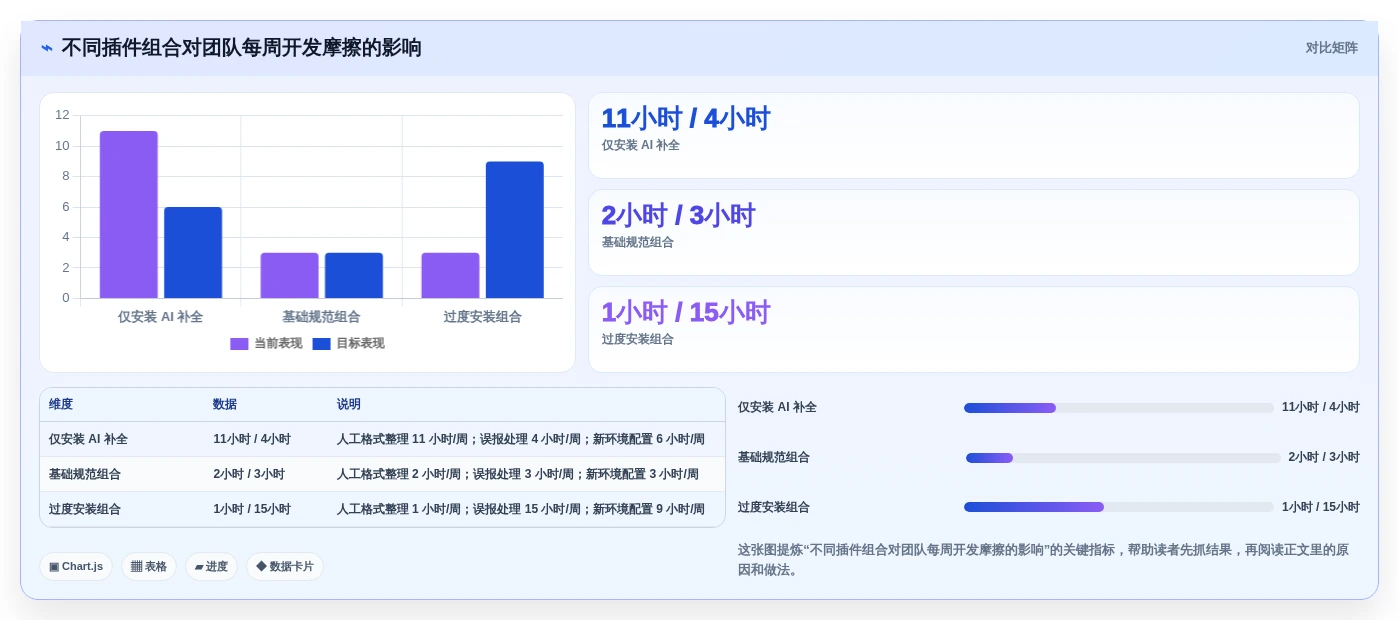This screenshot has width=1399, height=620.
Task: Click the 仅安装 AI 补全 progress bar
Action: pyautogui.click(x=1119, y=408)
